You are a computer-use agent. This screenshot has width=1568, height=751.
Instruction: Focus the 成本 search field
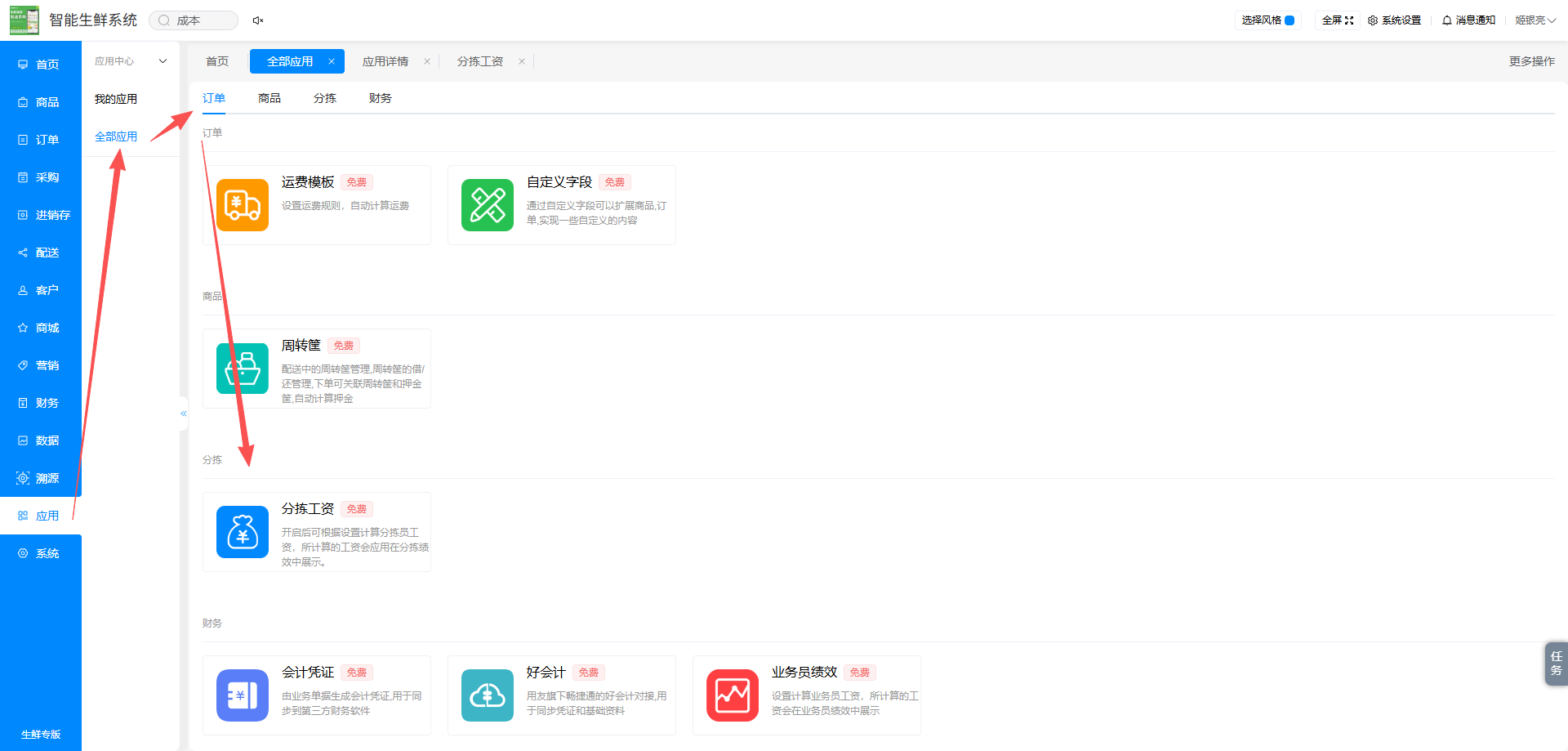point(194,20)
